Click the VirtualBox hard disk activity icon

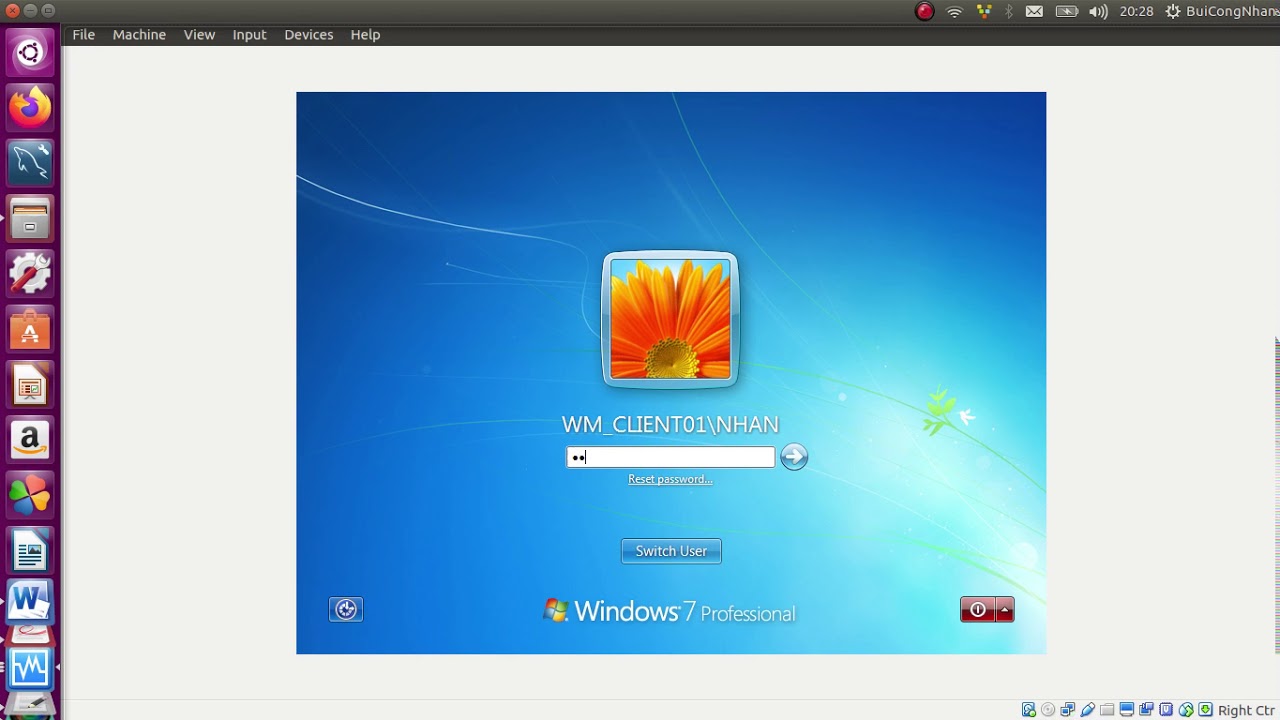(1029, 710)
